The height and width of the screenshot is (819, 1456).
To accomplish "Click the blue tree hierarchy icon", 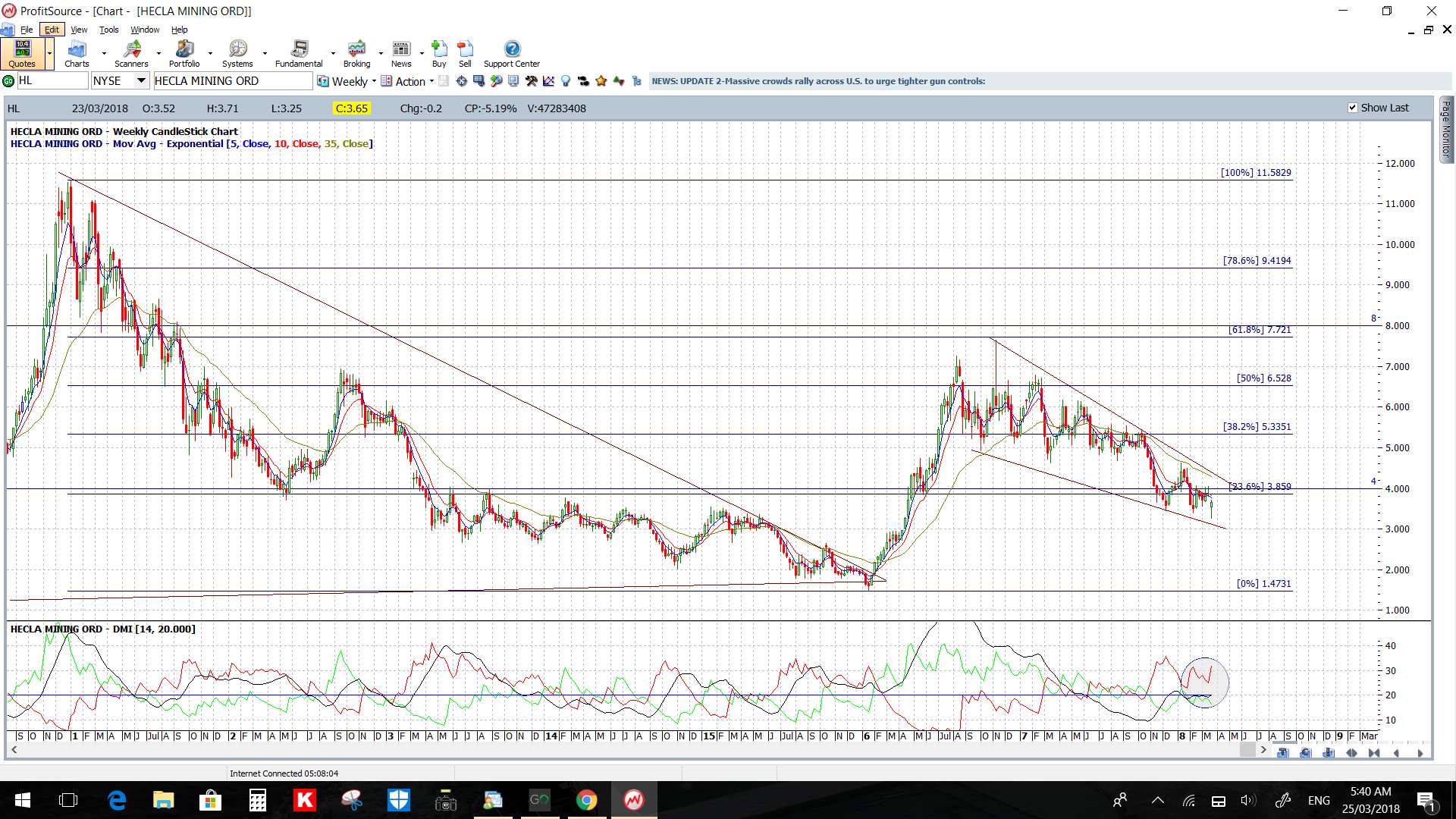I will [636, 81].
